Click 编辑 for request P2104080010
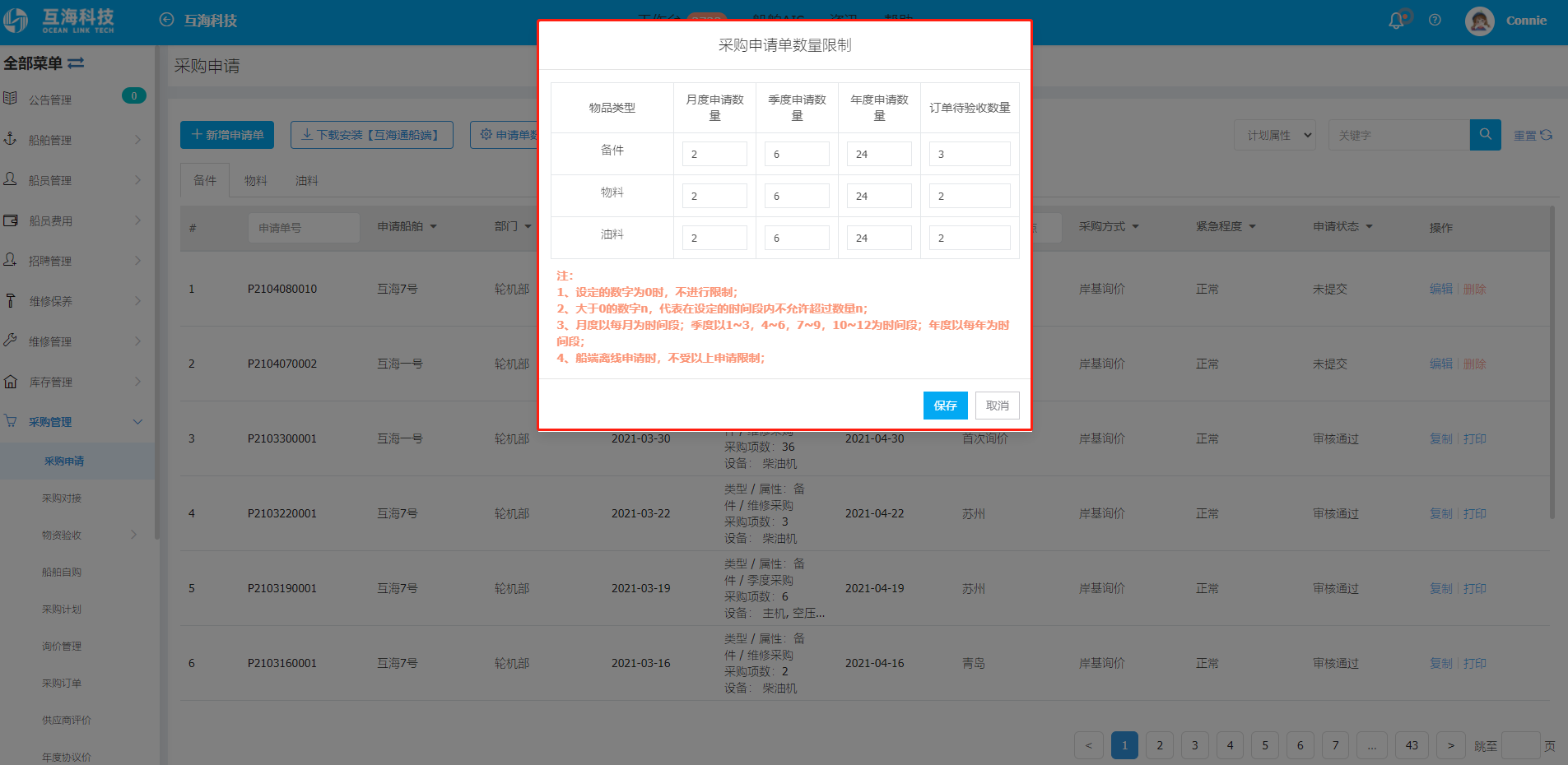This screenshot has height=765, width=1568. click(1441, 289)
